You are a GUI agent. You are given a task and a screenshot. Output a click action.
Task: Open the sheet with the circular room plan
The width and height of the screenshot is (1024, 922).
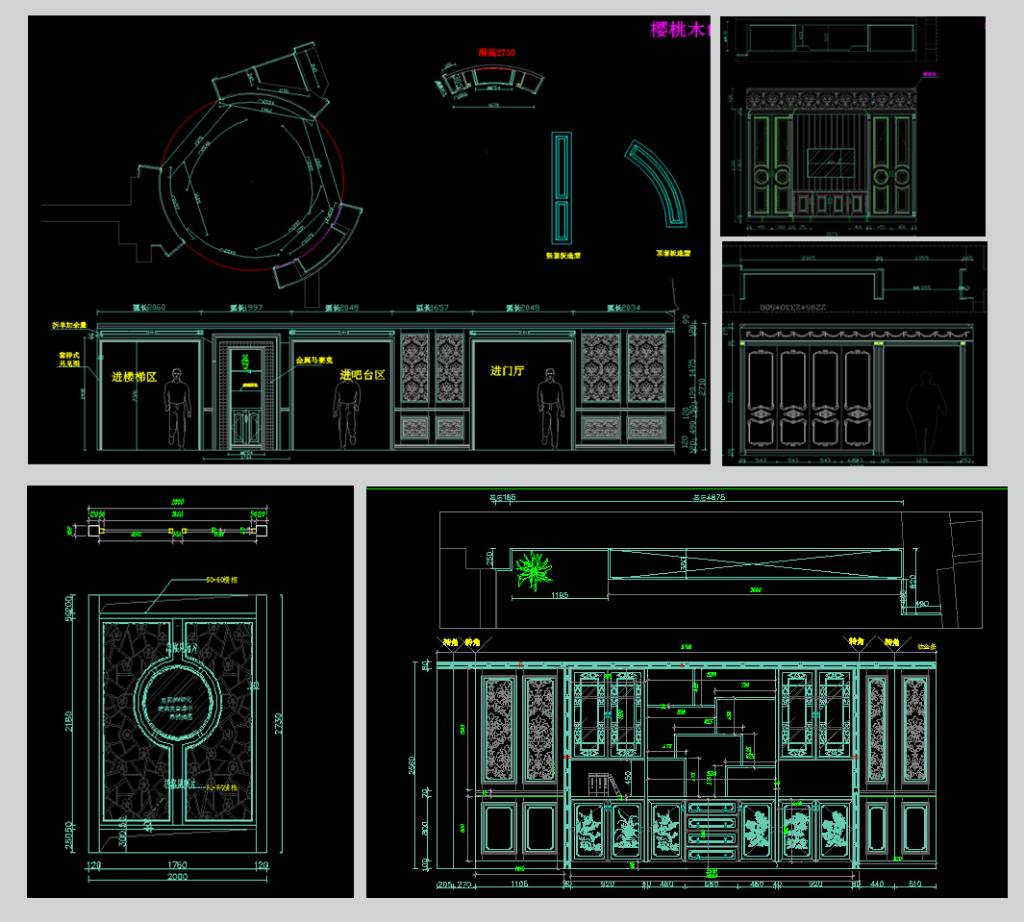(x=369, y=240)
